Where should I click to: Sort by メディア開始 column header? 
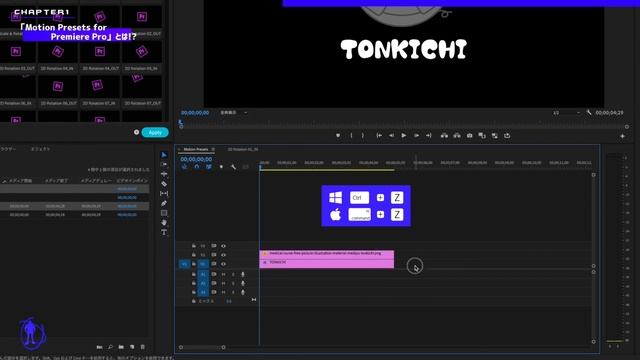(x=21, y=180)
